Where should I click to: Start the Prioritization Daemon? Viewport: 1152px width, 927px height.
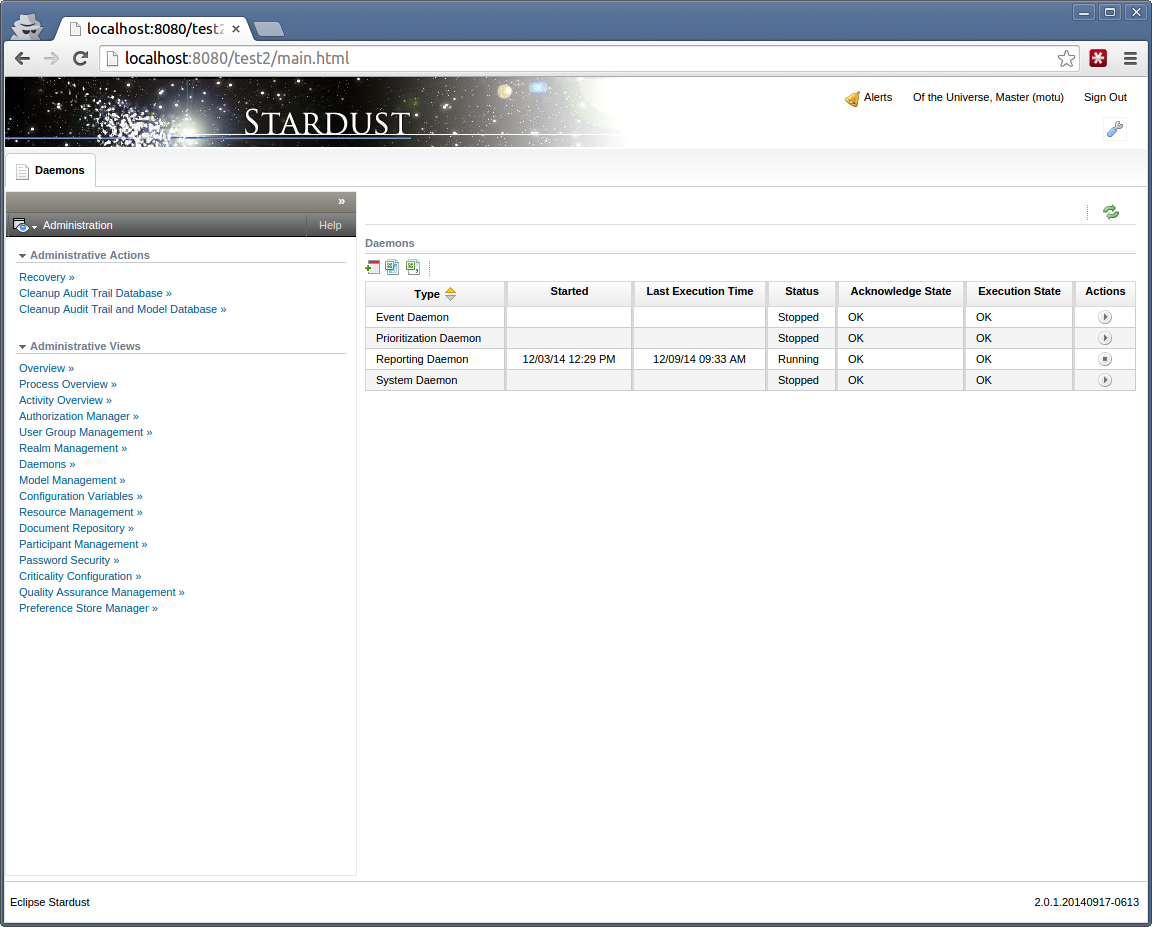coord(1105,339)
